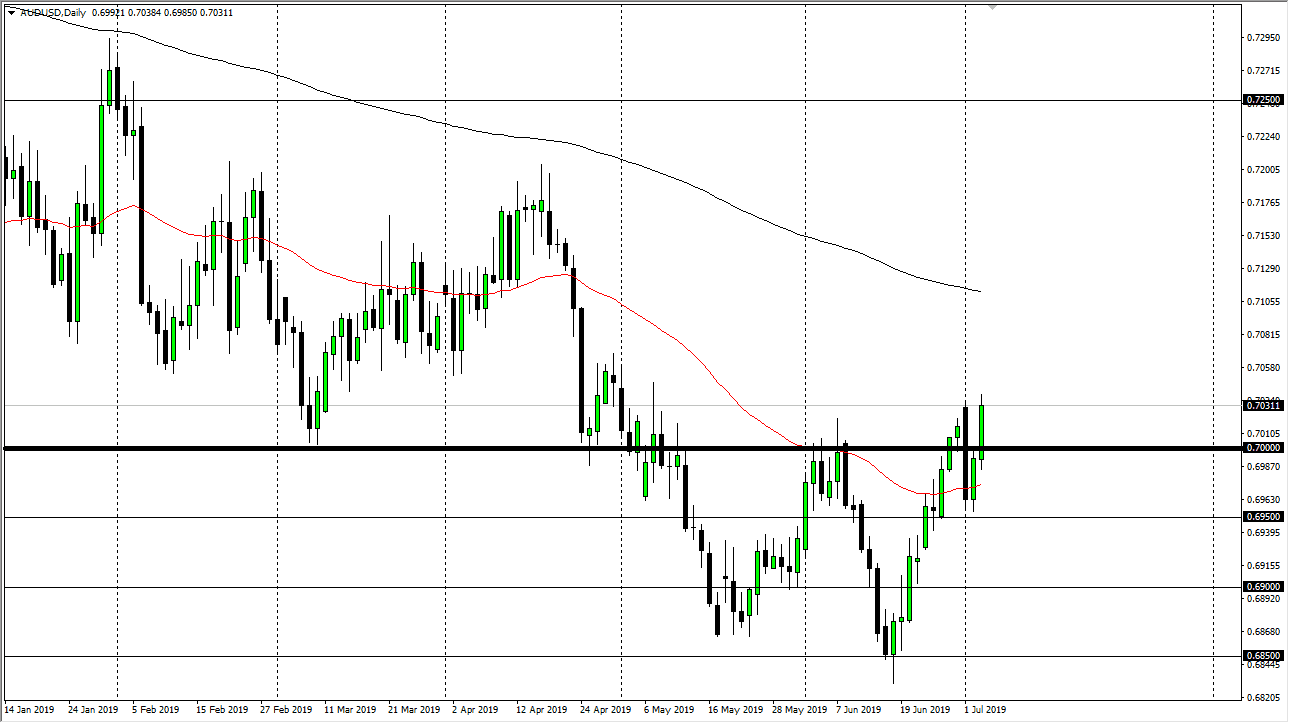Select the 0.70000 price level label
The height and width of the screenshot is (723, 1289).
point(1263,448)
